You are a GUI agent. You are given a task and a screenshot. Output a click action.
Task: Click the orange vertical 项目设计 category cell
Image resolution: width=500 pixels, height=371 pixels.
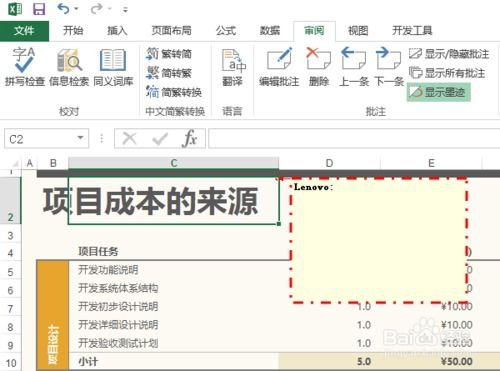(x=53, y=315)
